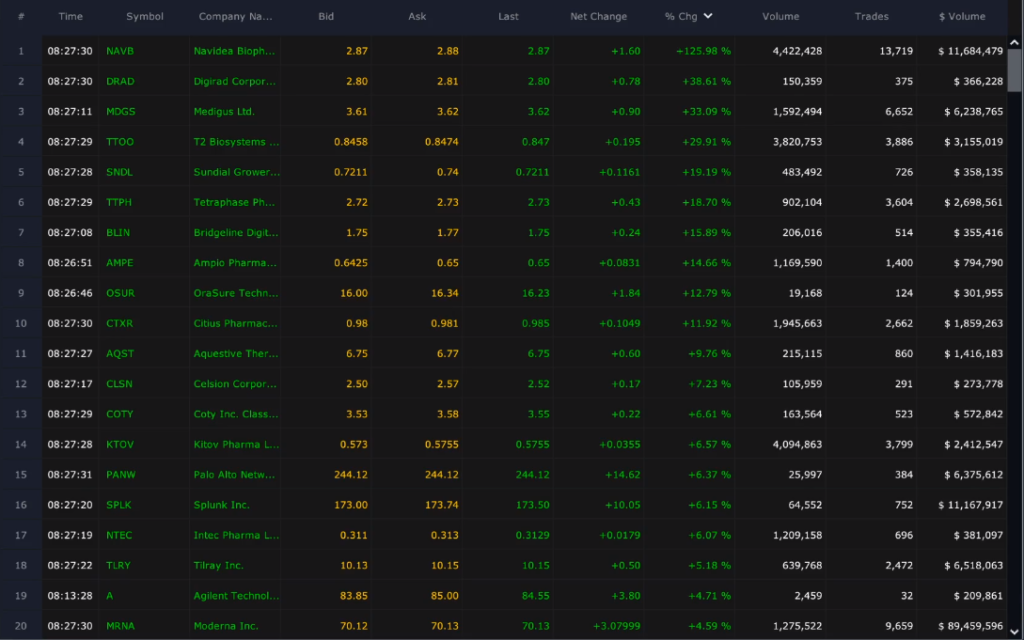Select the PANW symbol

[x=121, y=475]
